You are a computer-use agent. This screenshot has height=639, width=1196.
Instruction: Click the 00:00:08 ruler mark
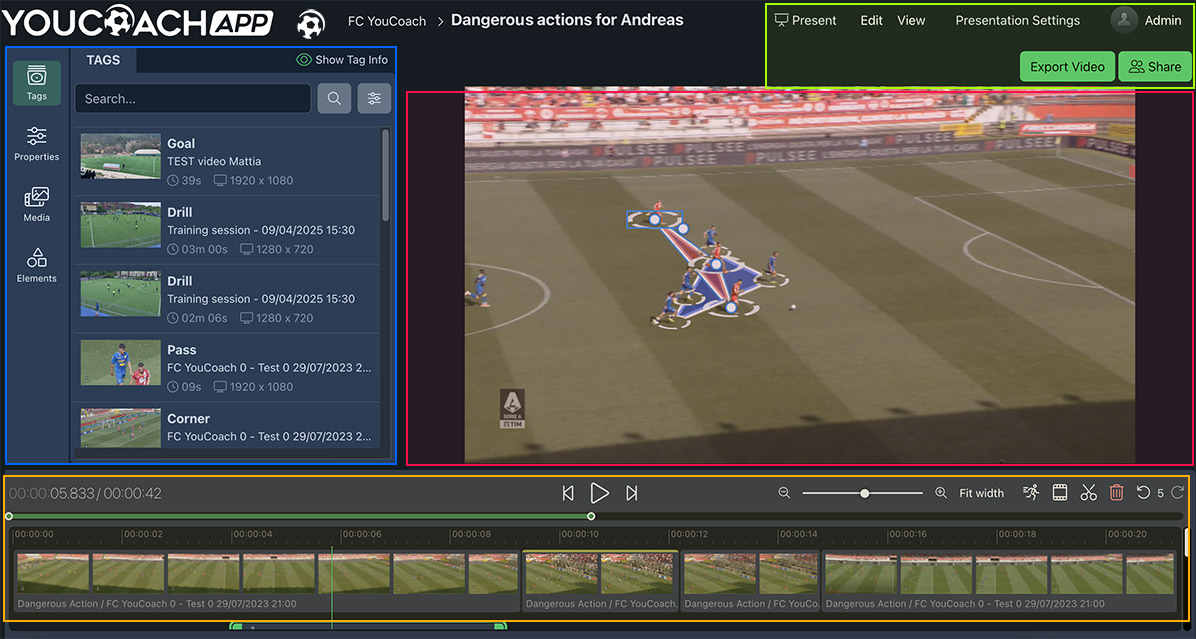[x=471, y=534]
